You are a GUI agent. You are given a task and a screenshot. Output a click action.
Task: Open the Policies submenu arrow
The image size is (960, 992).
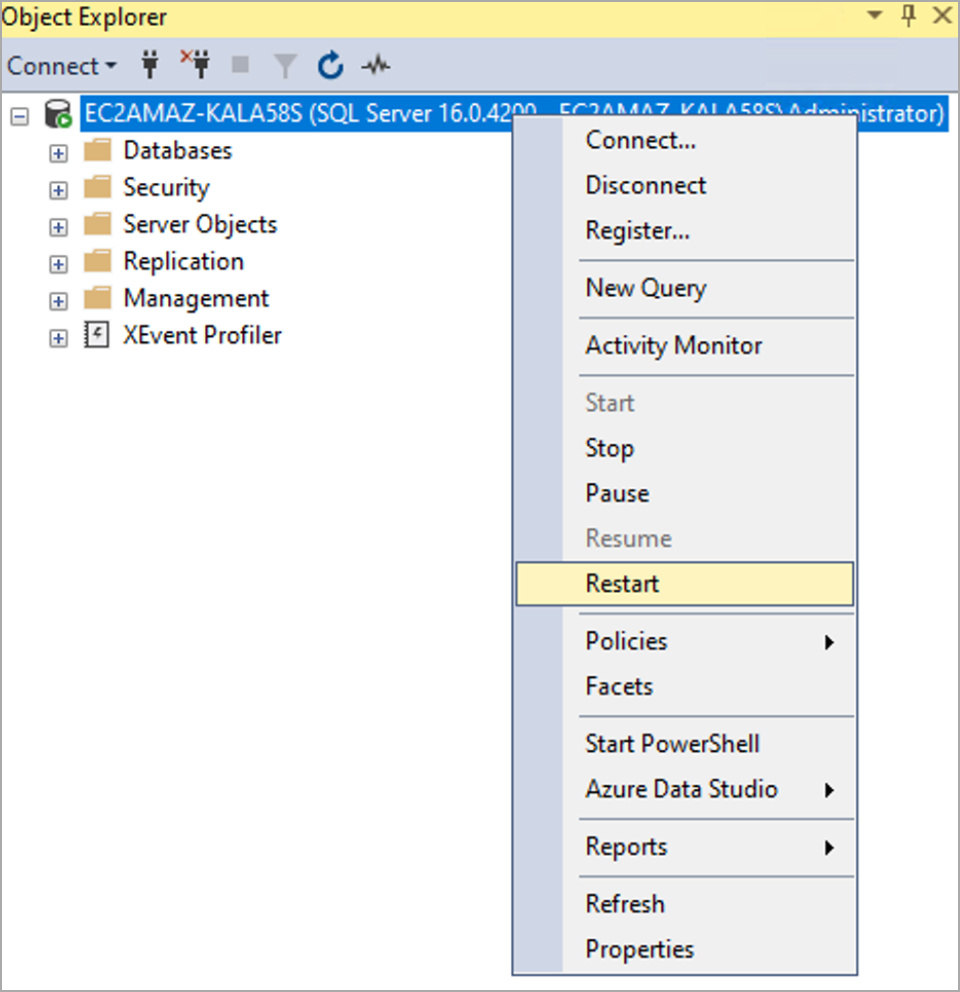829,643
